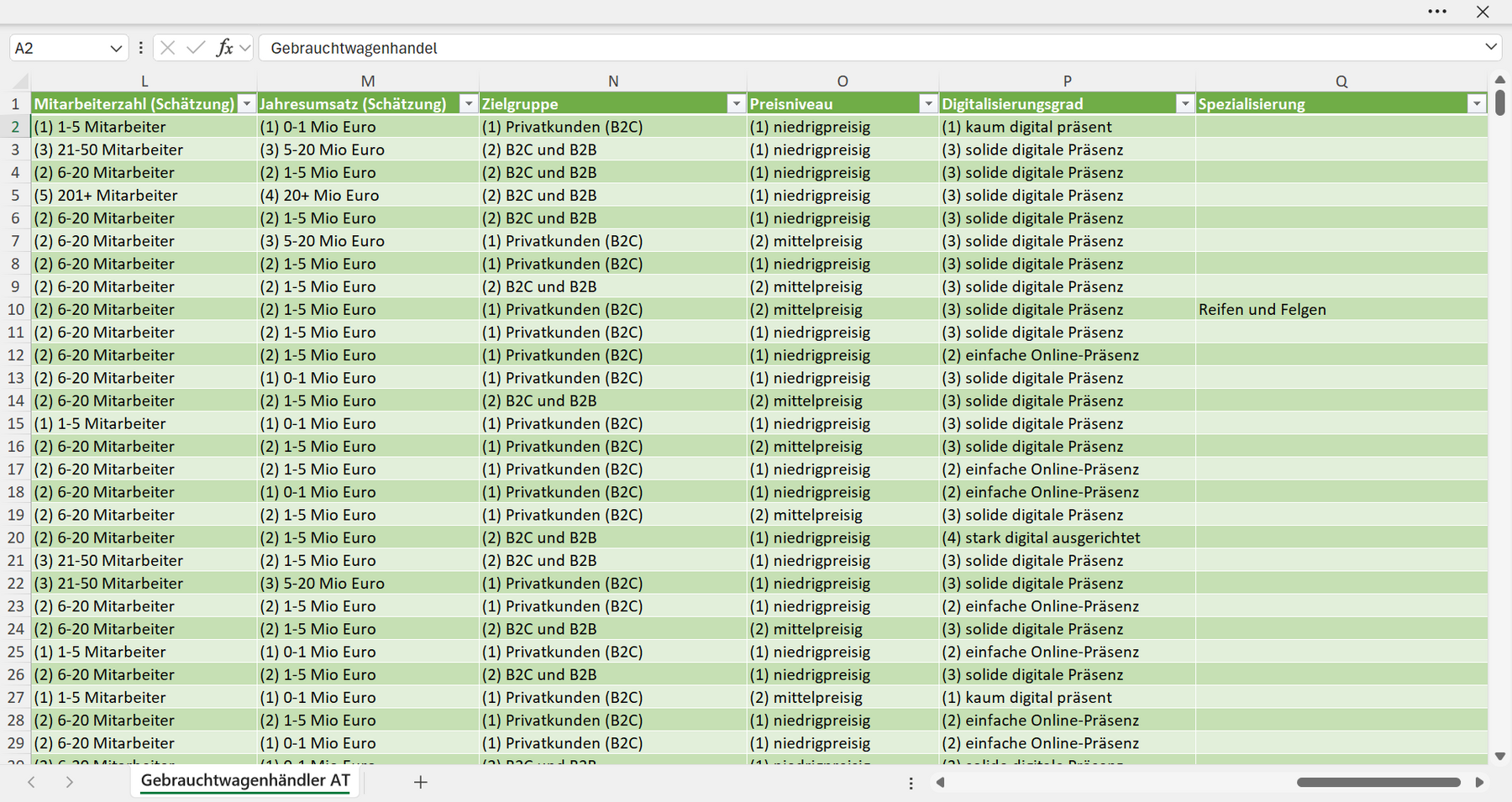
Task: Select cell '(4) stark digital ausgerichtet'
Action: pyautogui.click(x=1067, y=537)
